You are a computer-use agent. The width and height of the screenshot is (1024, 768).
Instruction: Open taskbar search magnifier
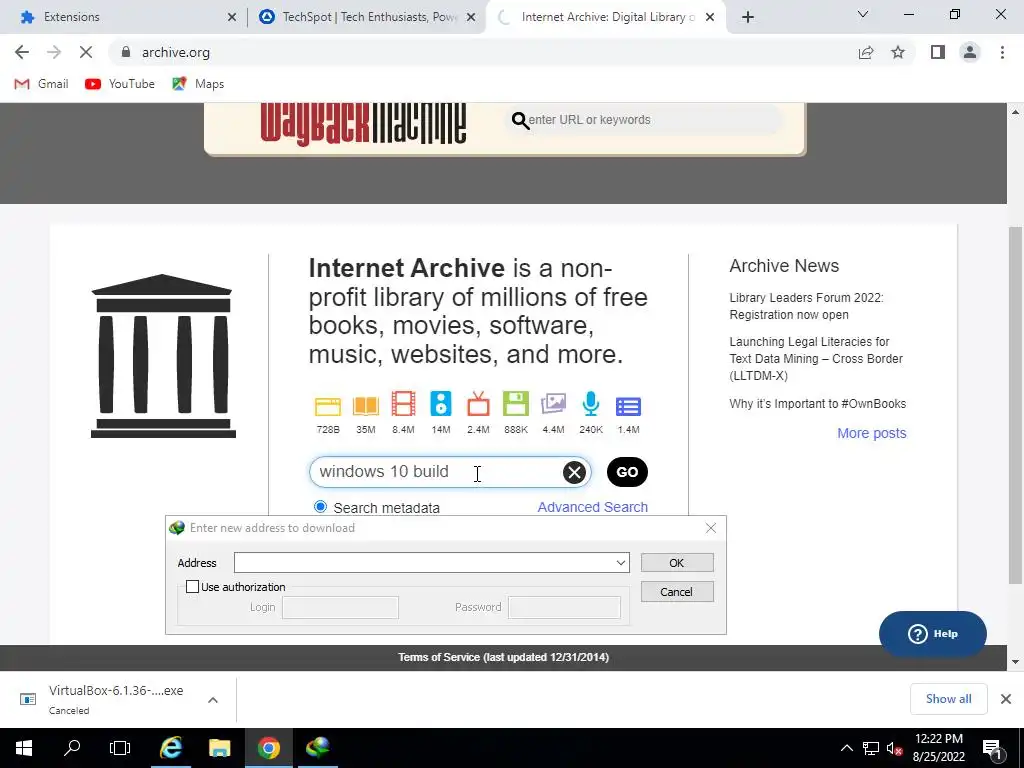[x=72, y=748]
